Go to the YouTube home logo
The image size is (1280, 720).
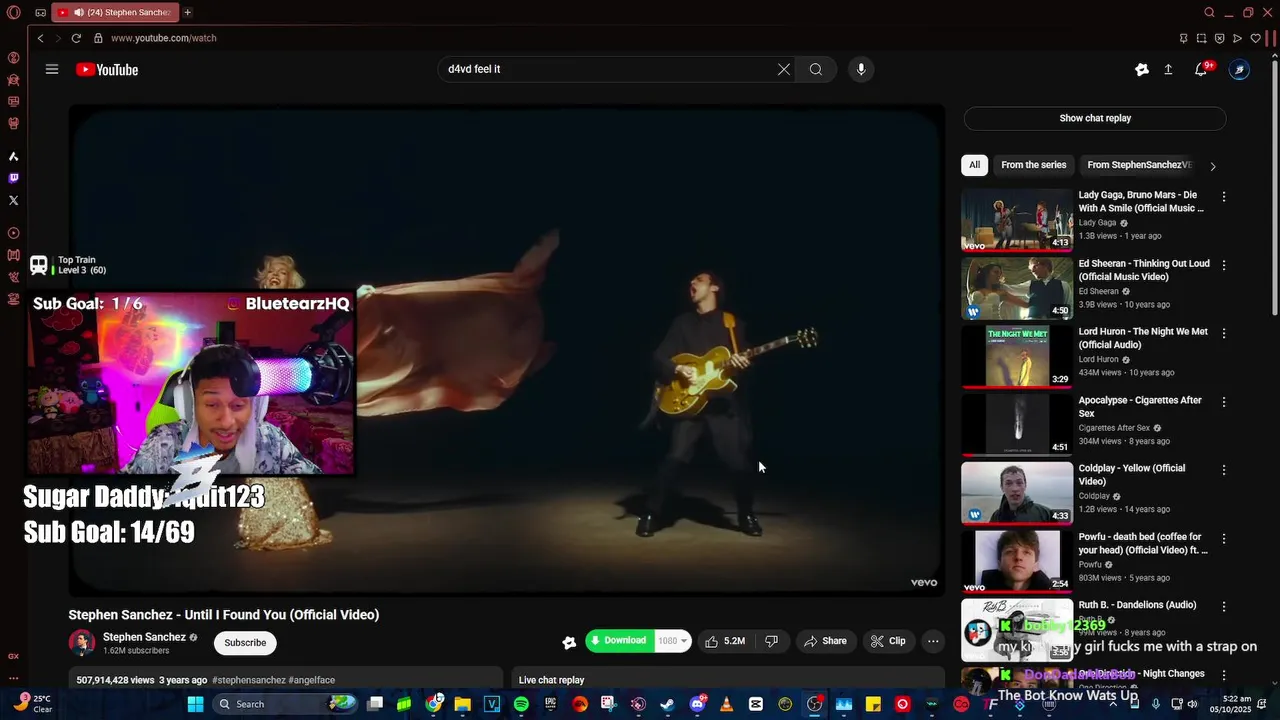(x=107, y=69)
